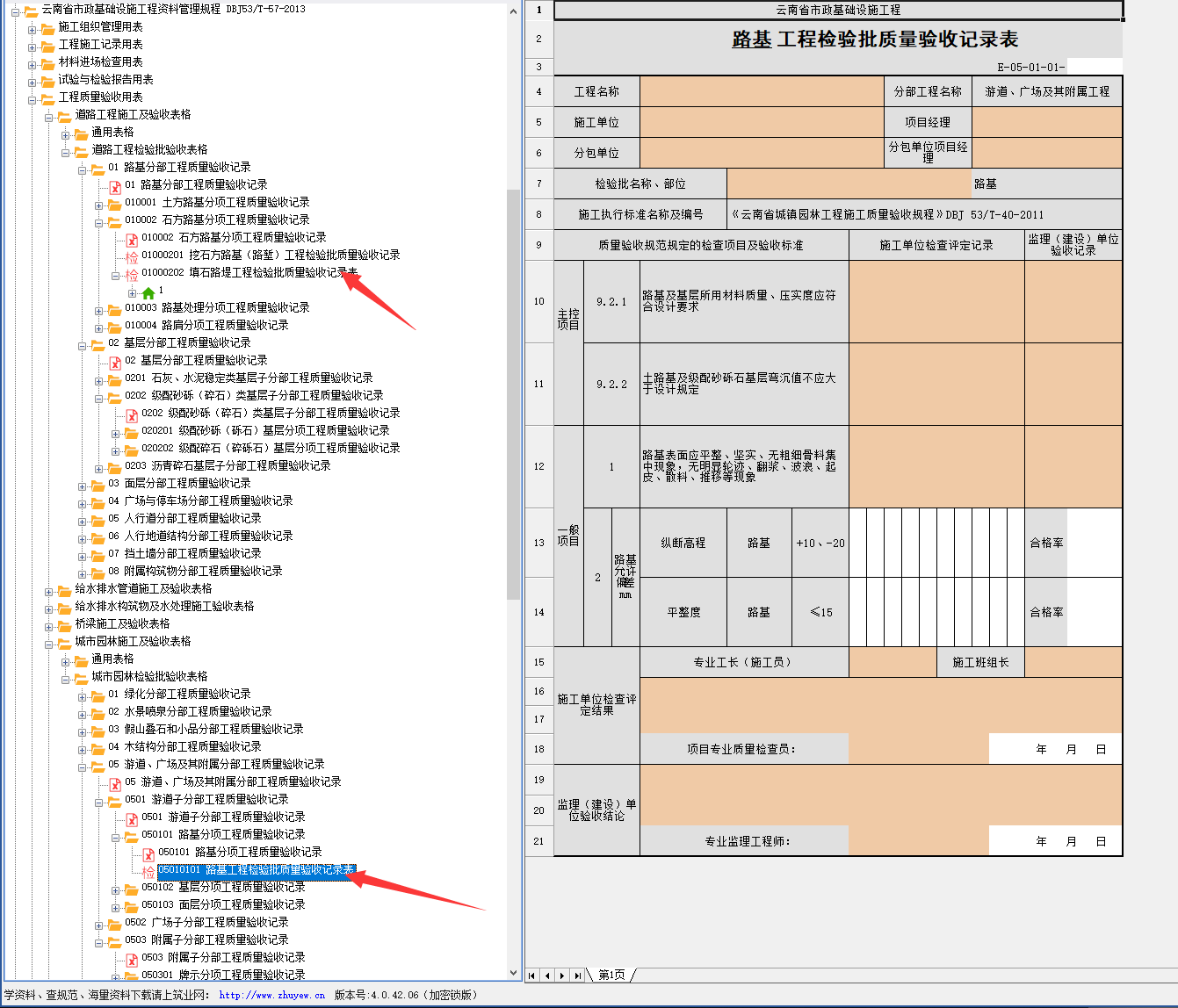Collapse the root 云南省市政基础设施工程资料管理规程 node
Screen dimensions: 1178x1008
(15, 11)
